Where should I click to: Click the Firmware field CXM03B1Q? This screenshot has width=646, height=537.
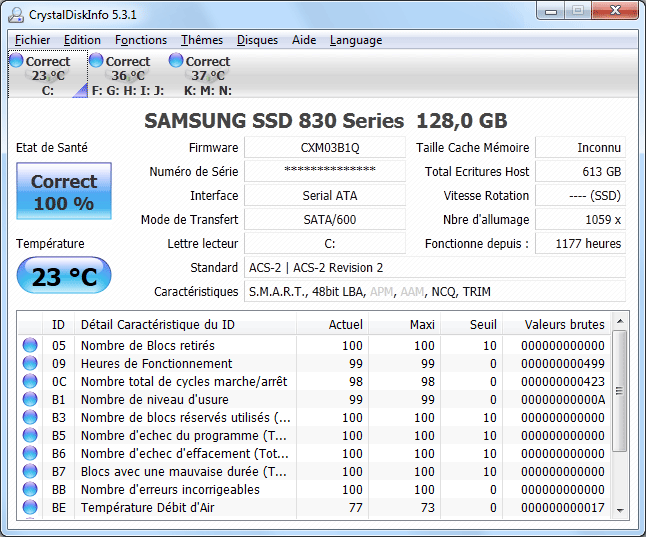(325, 148)
